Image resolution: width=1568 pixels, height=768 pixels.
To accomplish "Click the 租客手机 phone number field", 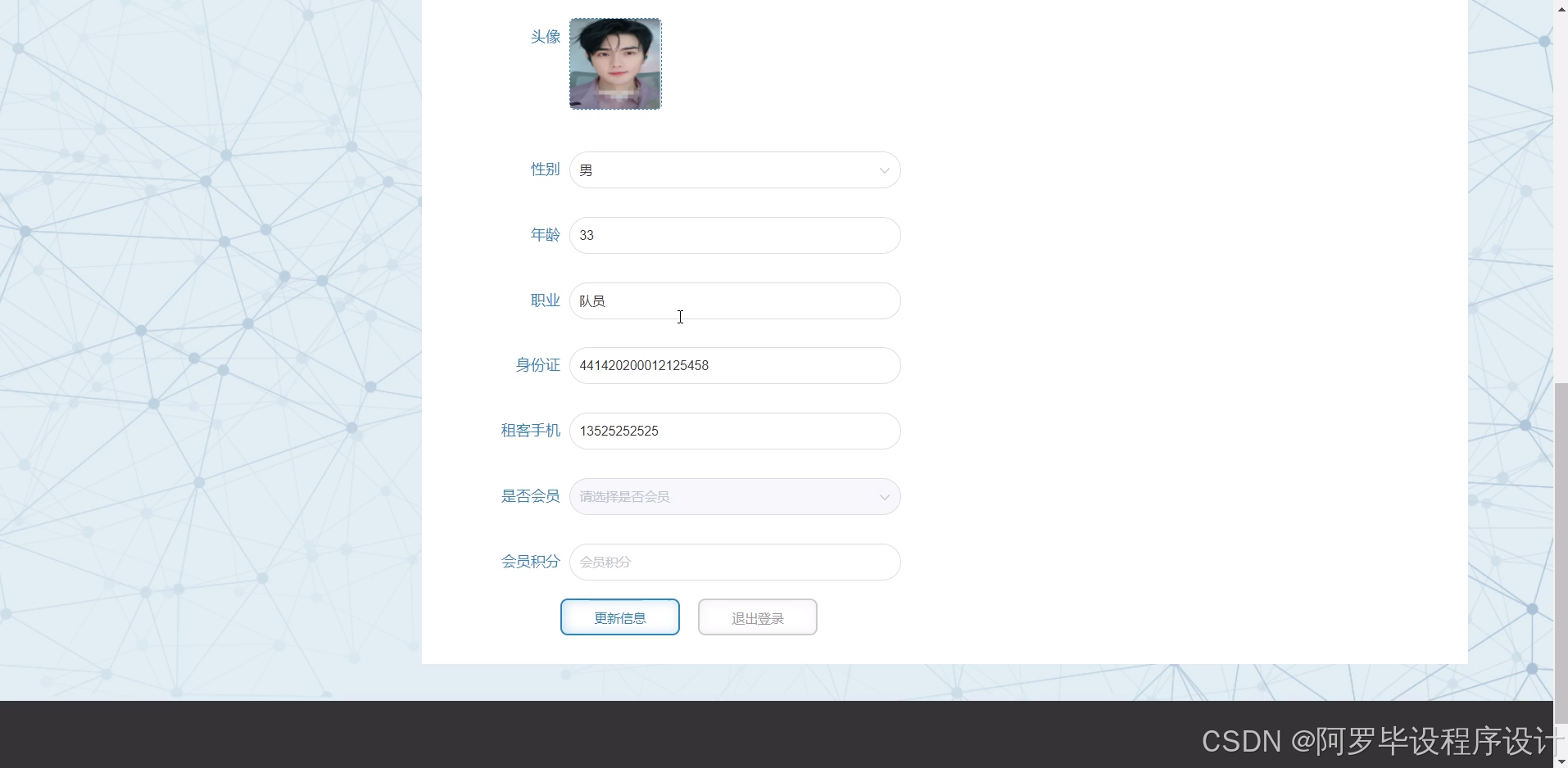I will [x=733, y=431].
